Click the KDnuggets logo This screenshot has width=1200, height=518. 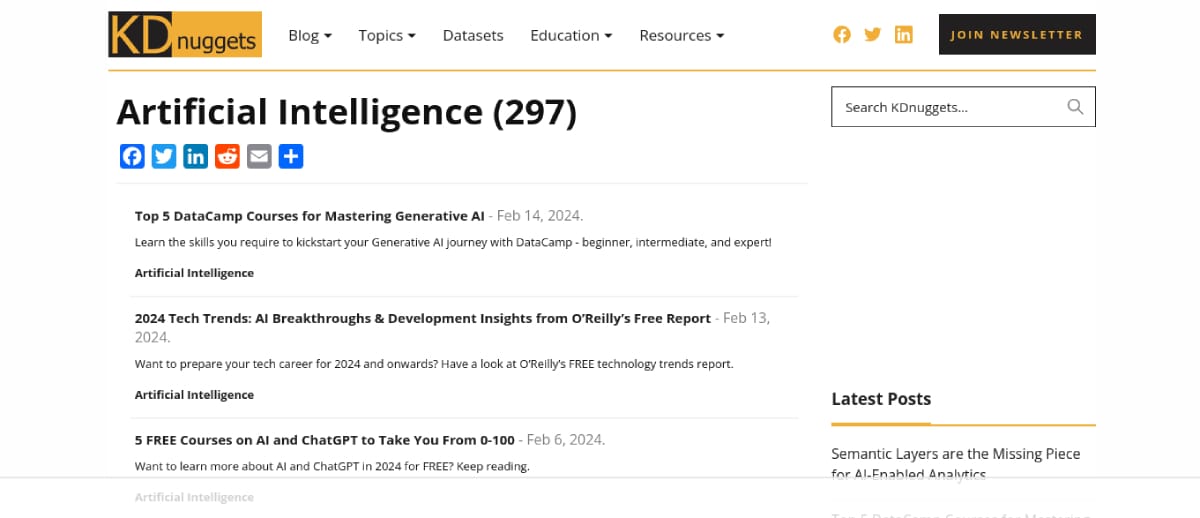coord(185,34)
